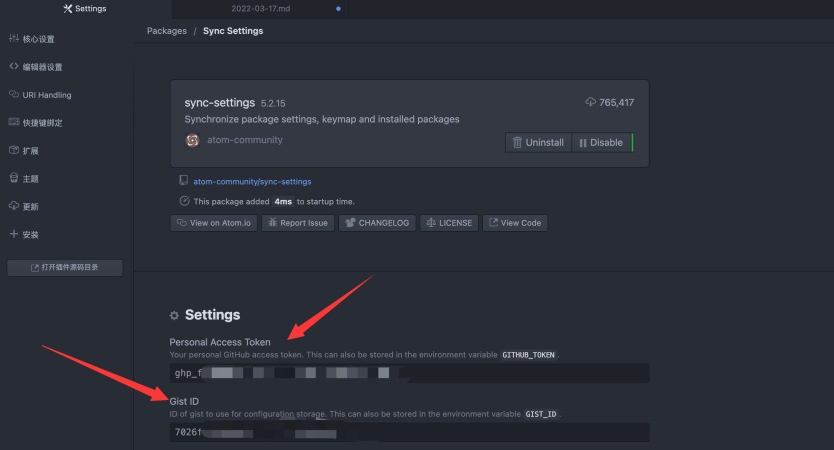Open 核心设置 in the settings sidebar

tap(38, 39)
